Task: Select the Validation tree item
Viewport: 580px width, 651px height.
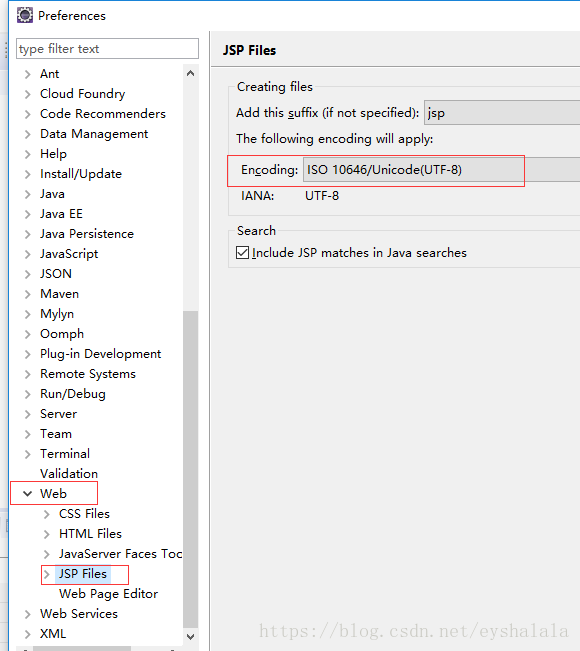Action: pos(69,474)
